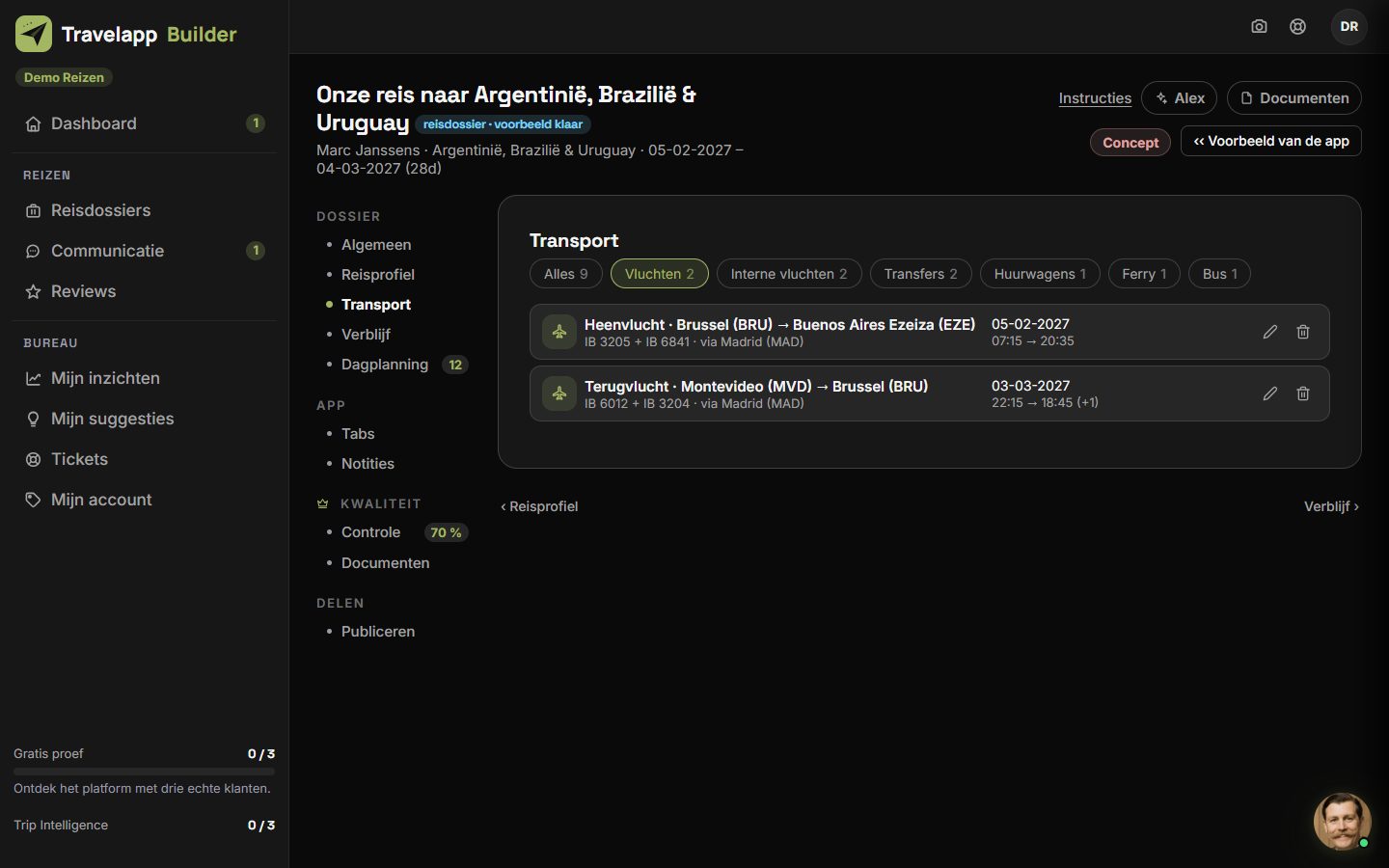Viewport: 1389px width, 868px height.
Task: Open Mijn suggesties in the sidebar
Action: coord(145,419)
